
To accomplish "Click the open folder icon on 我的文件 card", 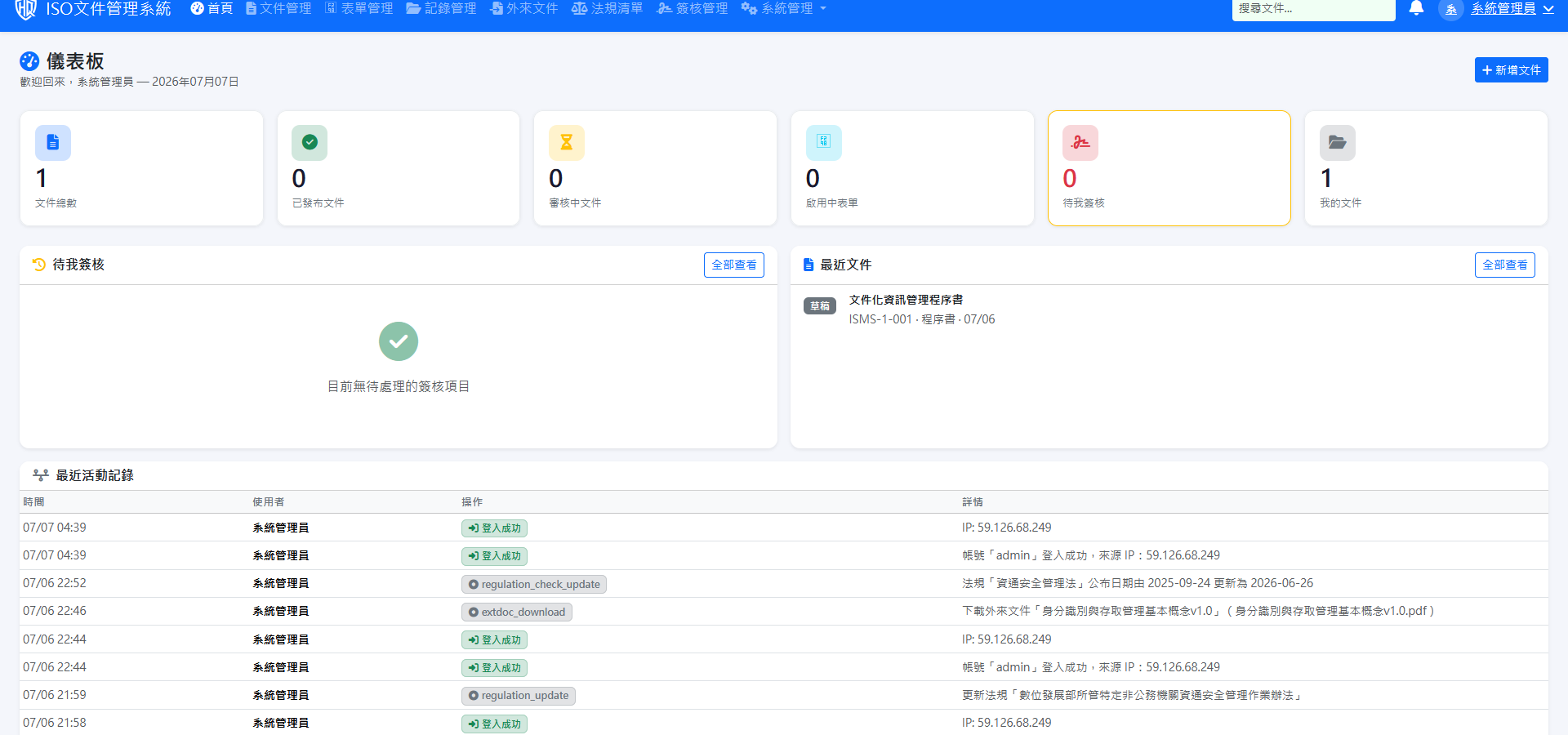I will click(x=1338, y=143).
